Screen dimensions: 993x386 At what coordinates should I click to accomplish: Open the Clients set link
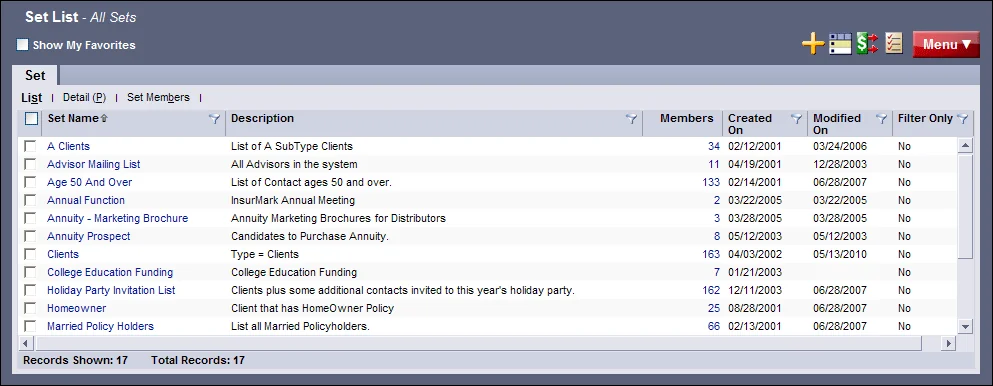click(x=63, y=254)
